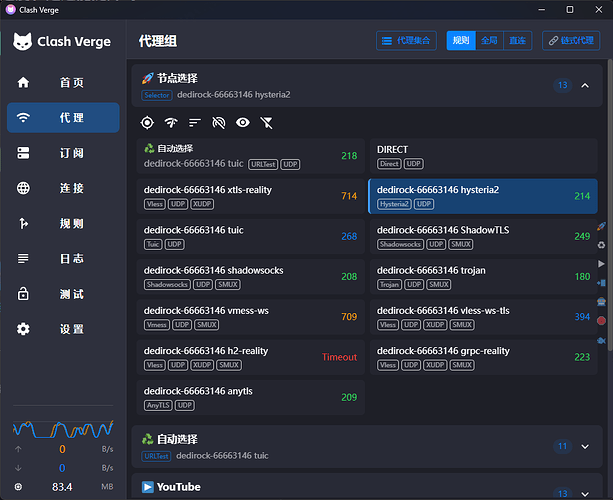Click the memory usage icon near 83.4
Viewport: 613px width, 500px height.
[18, 487]
